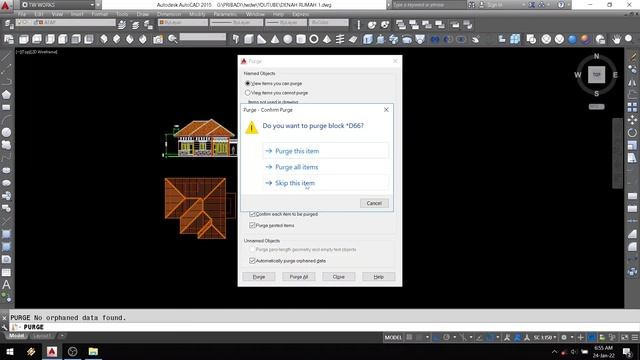Screen dimensions: 640x360
Task: Click the 3D Box solid tool
Action: point(249,39)
